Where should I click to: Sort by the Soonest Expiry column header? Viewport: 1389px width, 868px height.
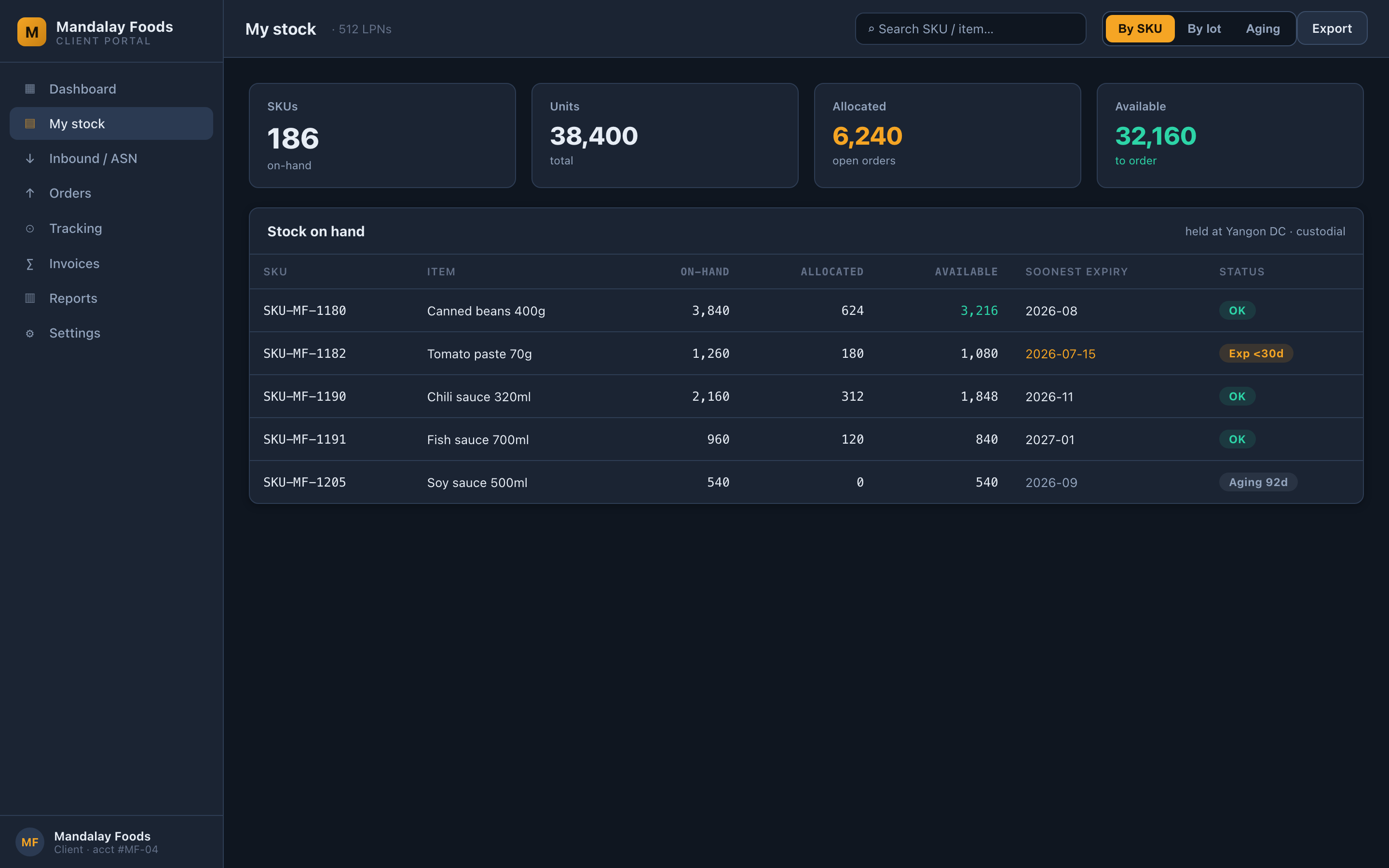[x=1076, y=271]
